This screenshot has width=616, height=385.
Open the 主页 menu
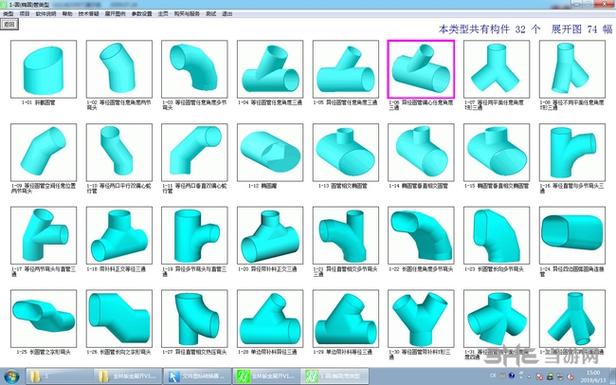pyautogui.click(x=163, y=14)
